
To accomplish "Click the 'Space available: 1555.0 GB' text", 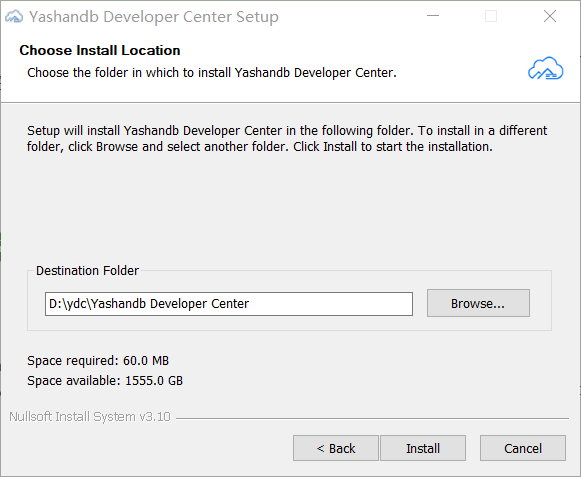I will click(x=105, y=381).
